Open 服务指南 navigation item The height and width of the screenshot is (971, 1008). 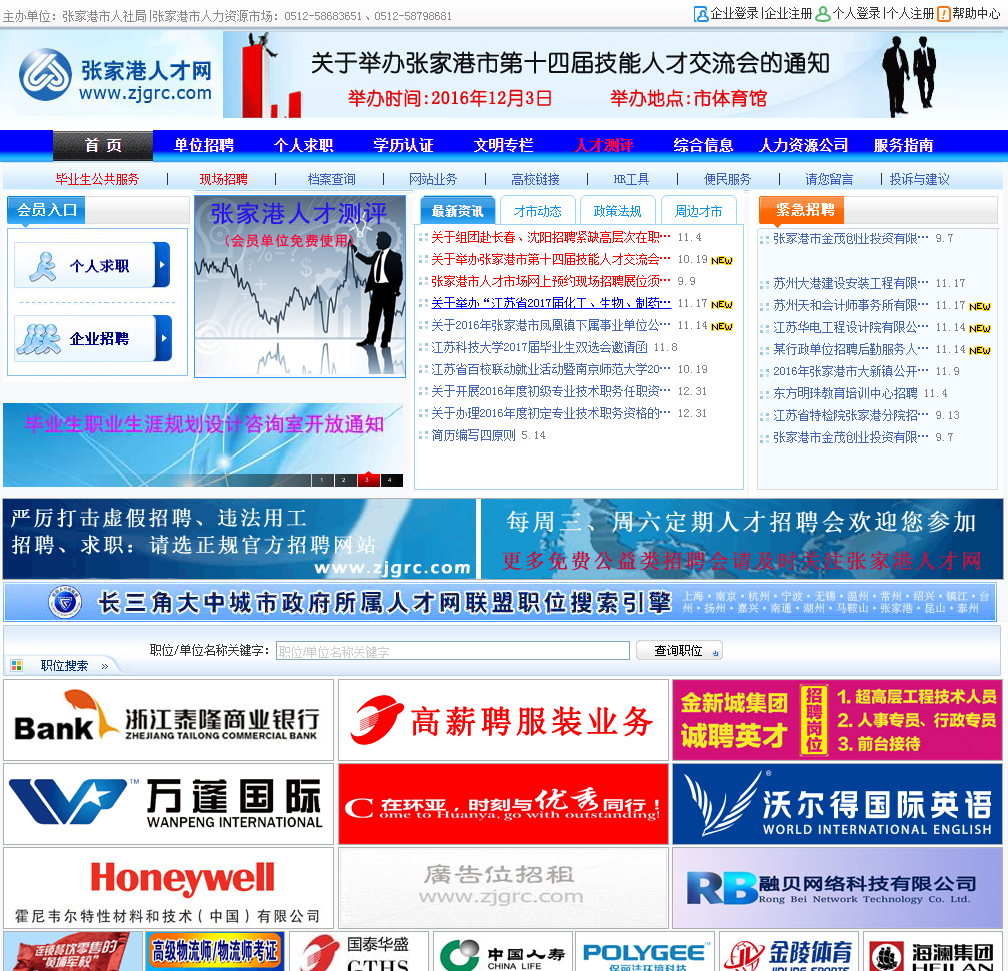(x=903, y=145)
